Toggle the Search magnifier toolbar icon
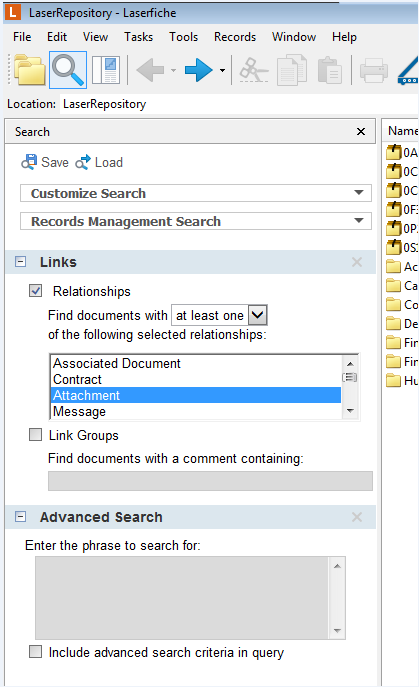This screenshot has height=687, width=419. click(x=68, y=70)
